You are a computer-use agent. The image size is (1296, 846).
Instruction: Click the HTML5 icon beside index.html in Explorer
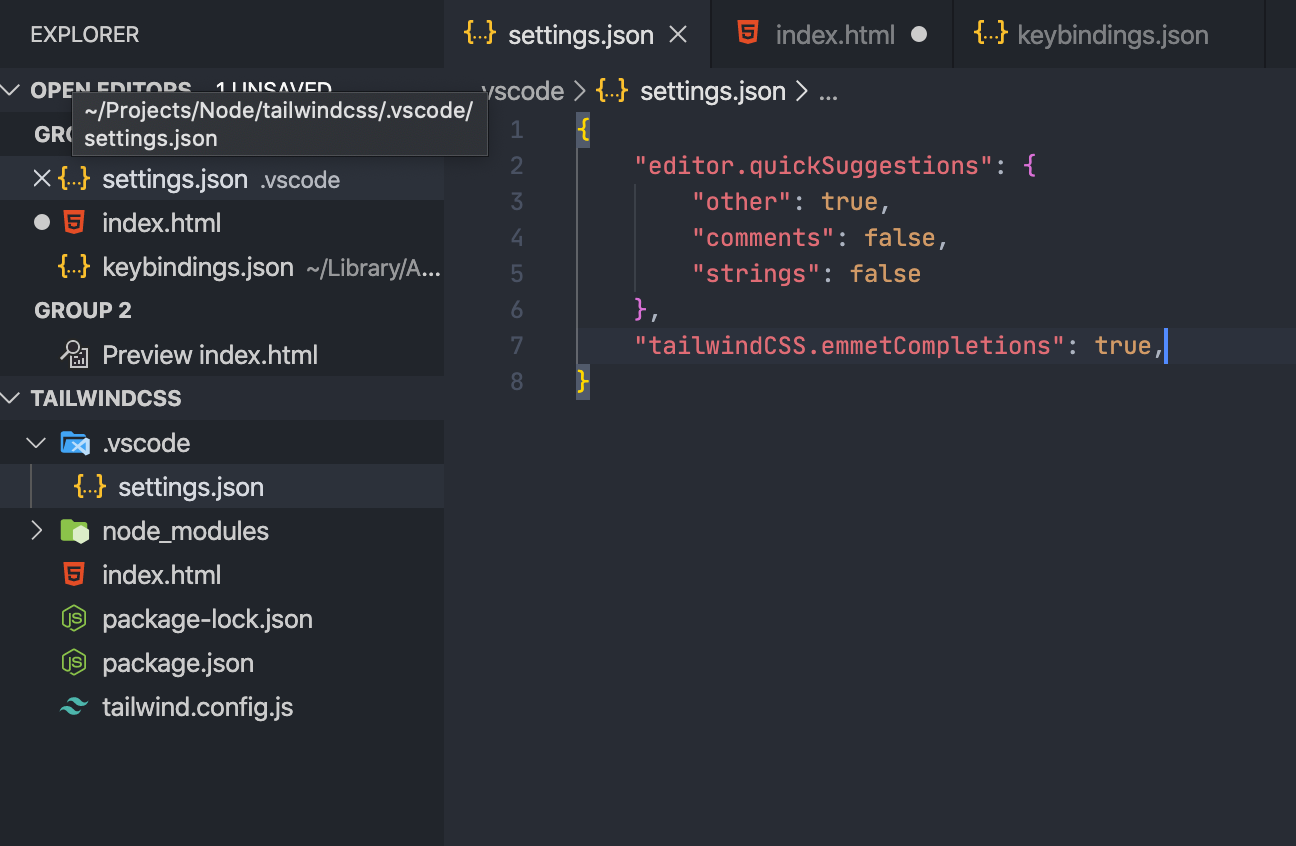coord(74,575)
